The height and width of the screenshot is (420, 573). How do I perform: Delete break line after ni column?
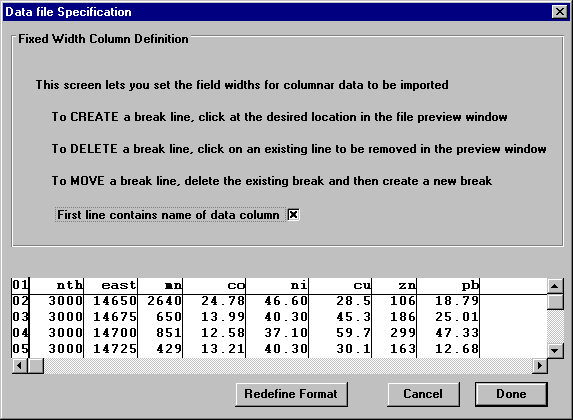308,318
